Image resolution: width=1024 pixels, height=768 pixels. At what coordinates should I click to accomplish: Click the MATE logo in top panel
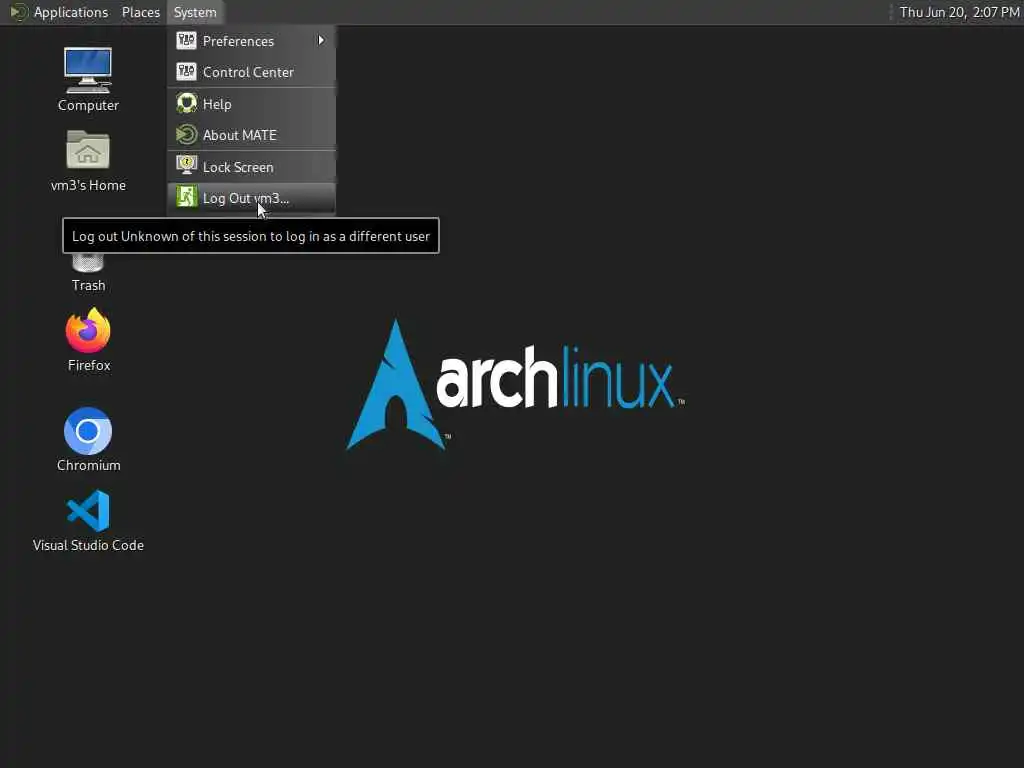18,12
